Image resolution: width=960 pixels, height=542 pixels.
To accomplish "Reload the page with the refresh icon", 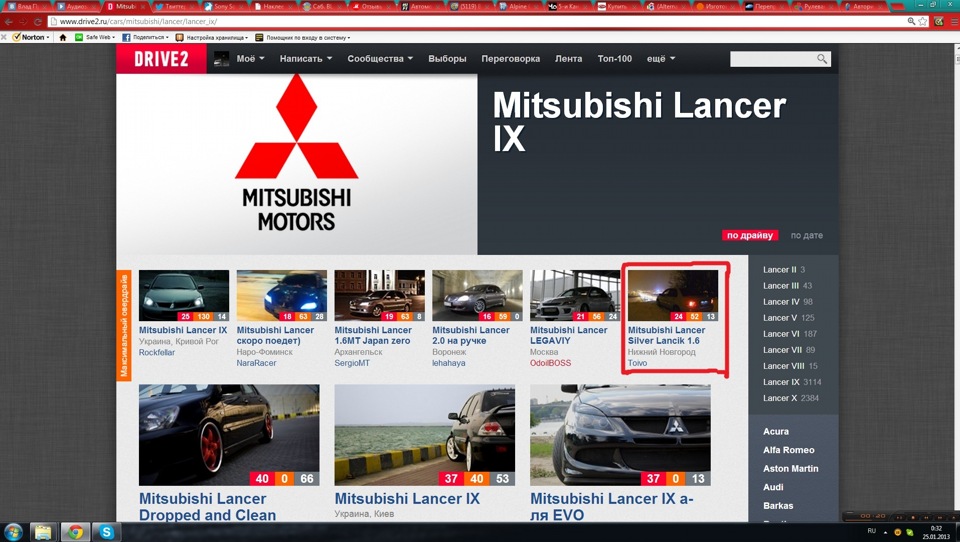I will (37, 21).
